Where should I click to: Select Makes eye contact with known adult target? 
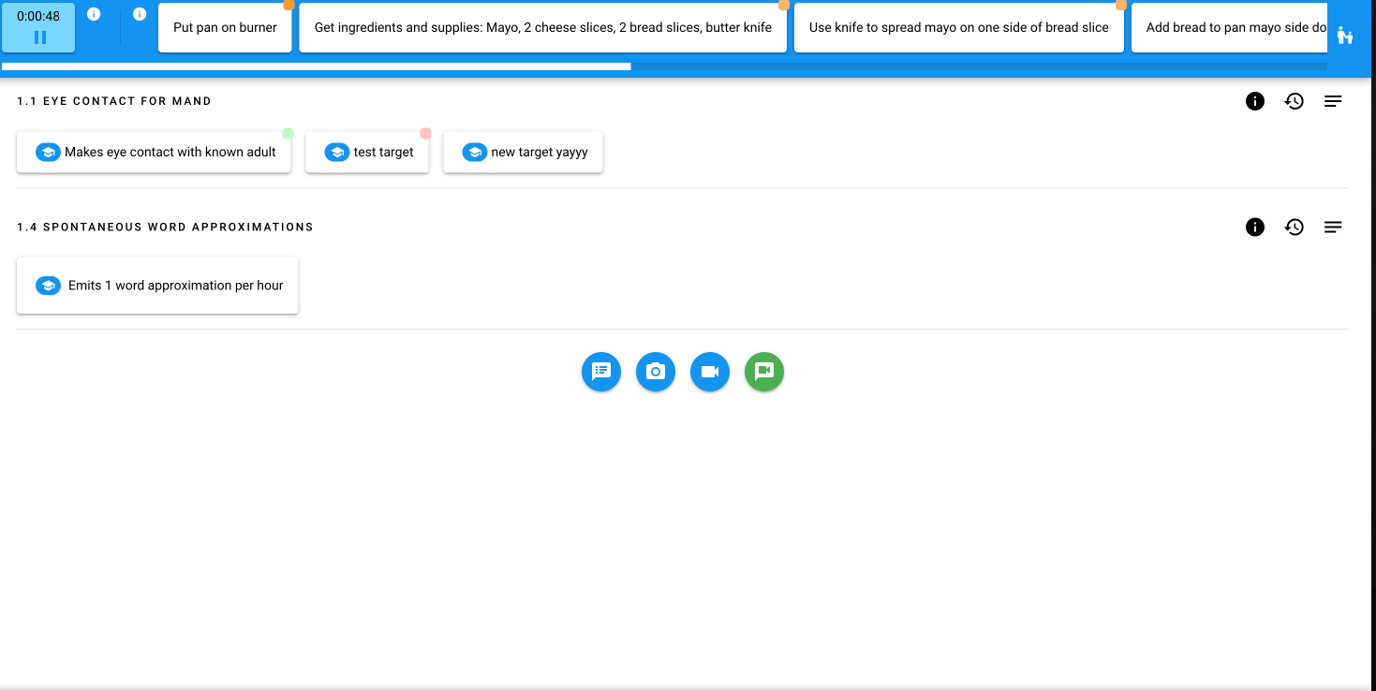coord(154,152)
